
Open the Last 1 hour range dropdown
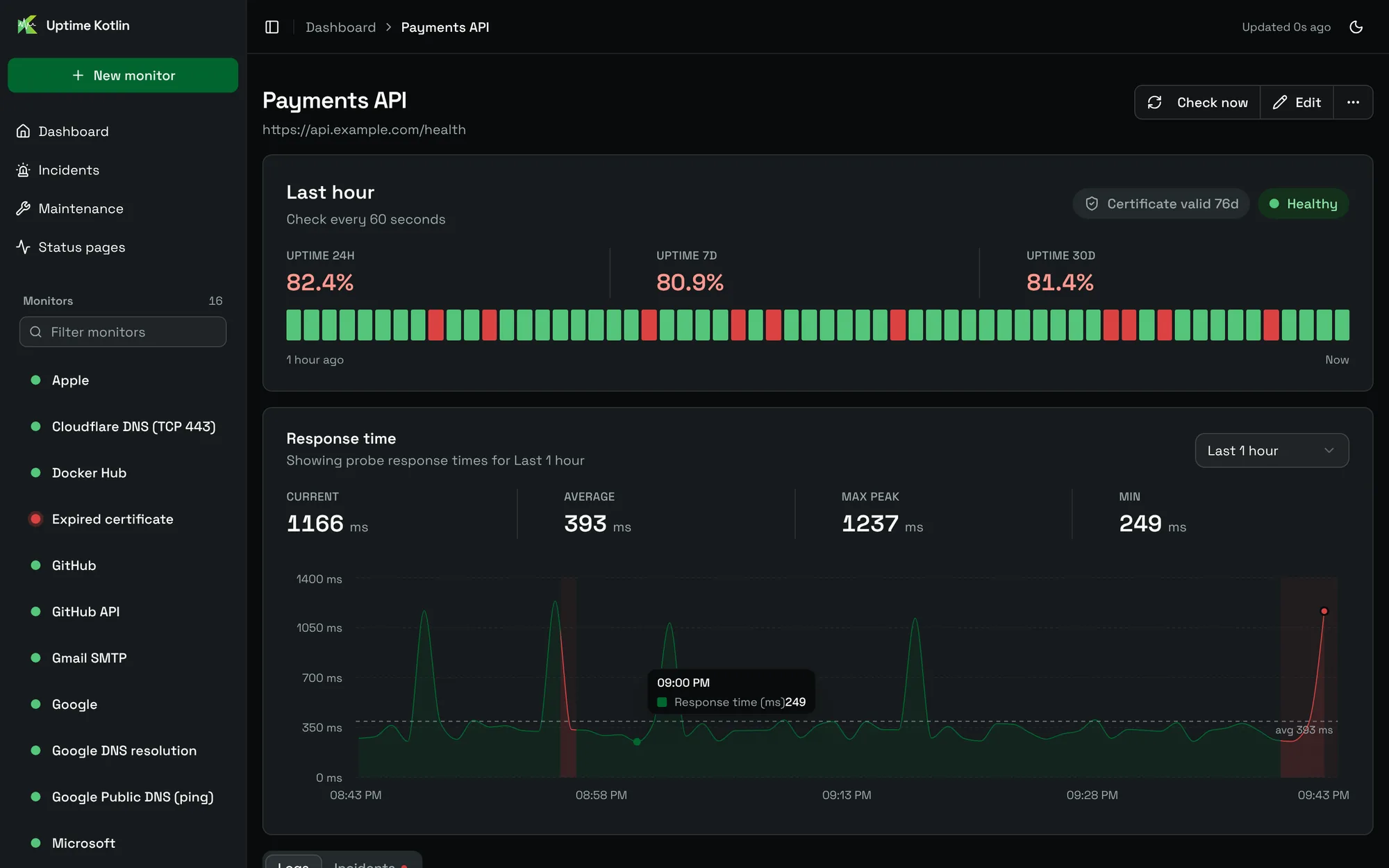[x=1272, y=451]
